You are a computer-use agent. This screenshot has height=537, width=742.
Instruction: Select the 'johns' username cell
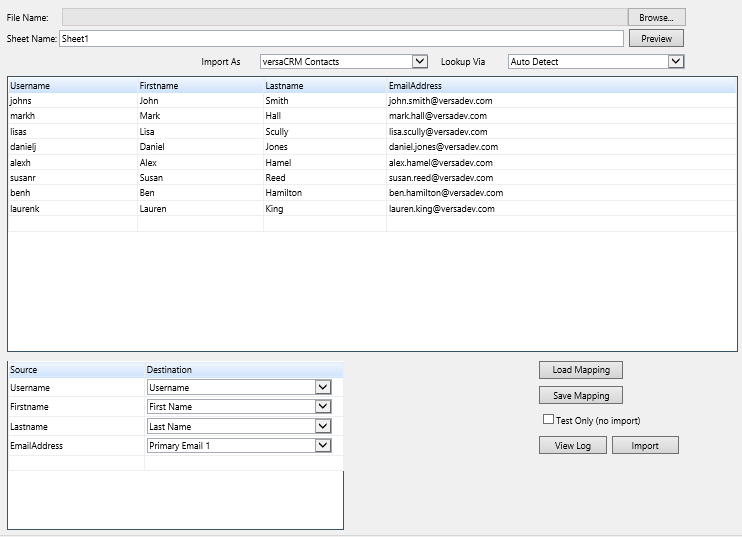(73, 101)
